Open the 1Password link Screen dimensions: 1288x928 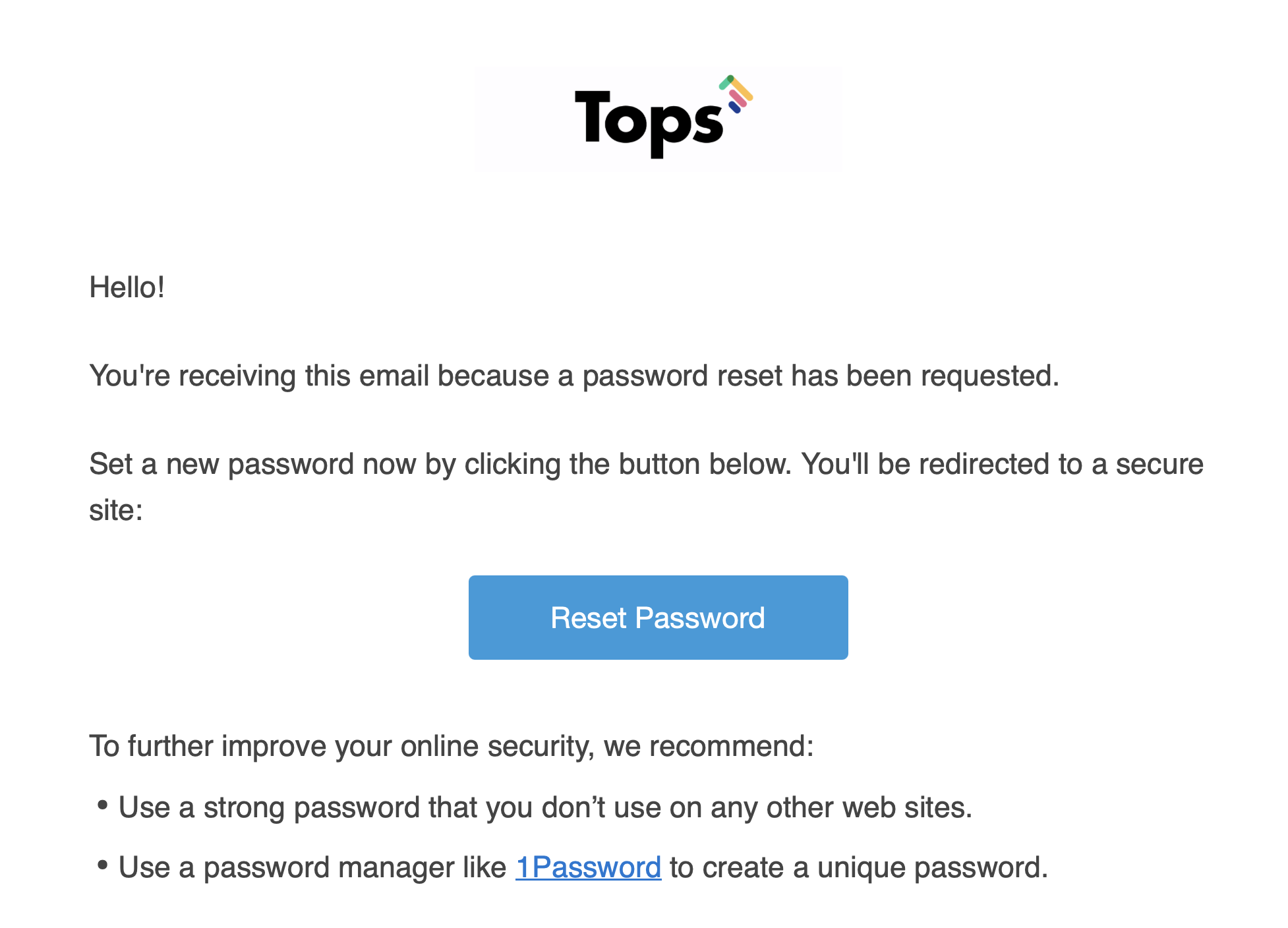588,867
